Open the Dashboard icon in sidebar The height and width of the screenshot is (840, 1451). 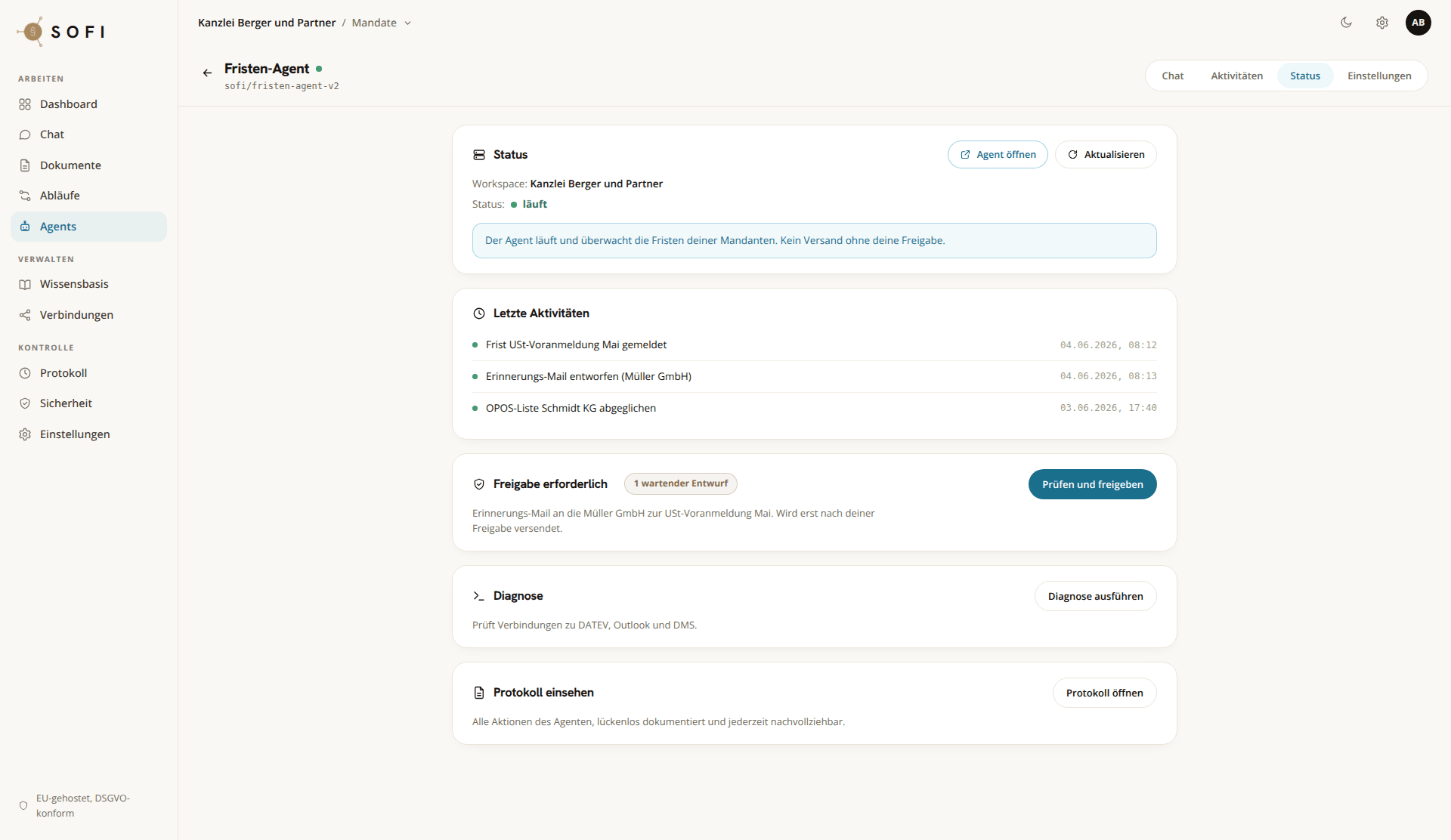25,104
